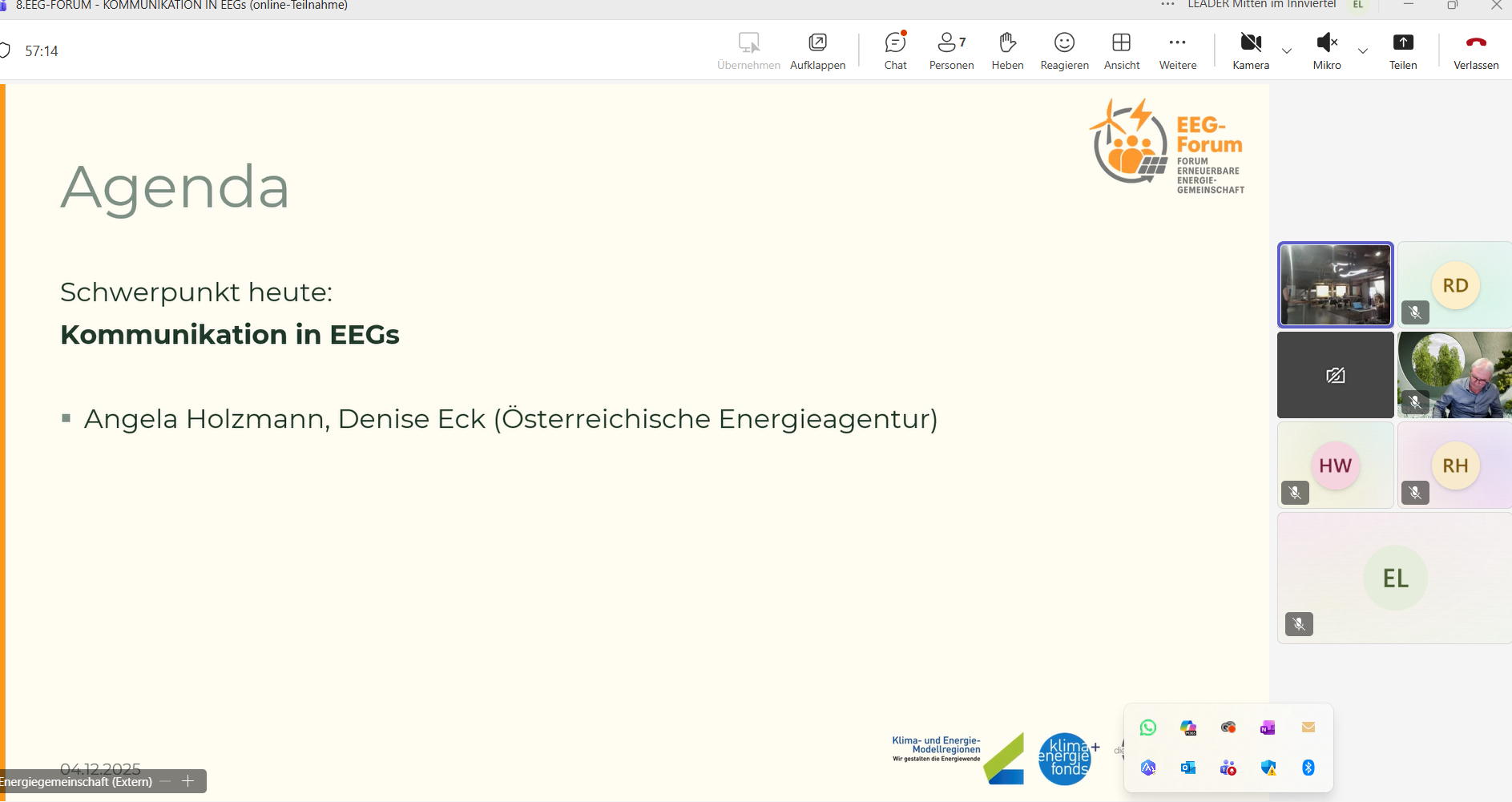Screen dimensions: 1512x802
Task: Share screen using Teilen
Action: click(x=1402, y=50)
